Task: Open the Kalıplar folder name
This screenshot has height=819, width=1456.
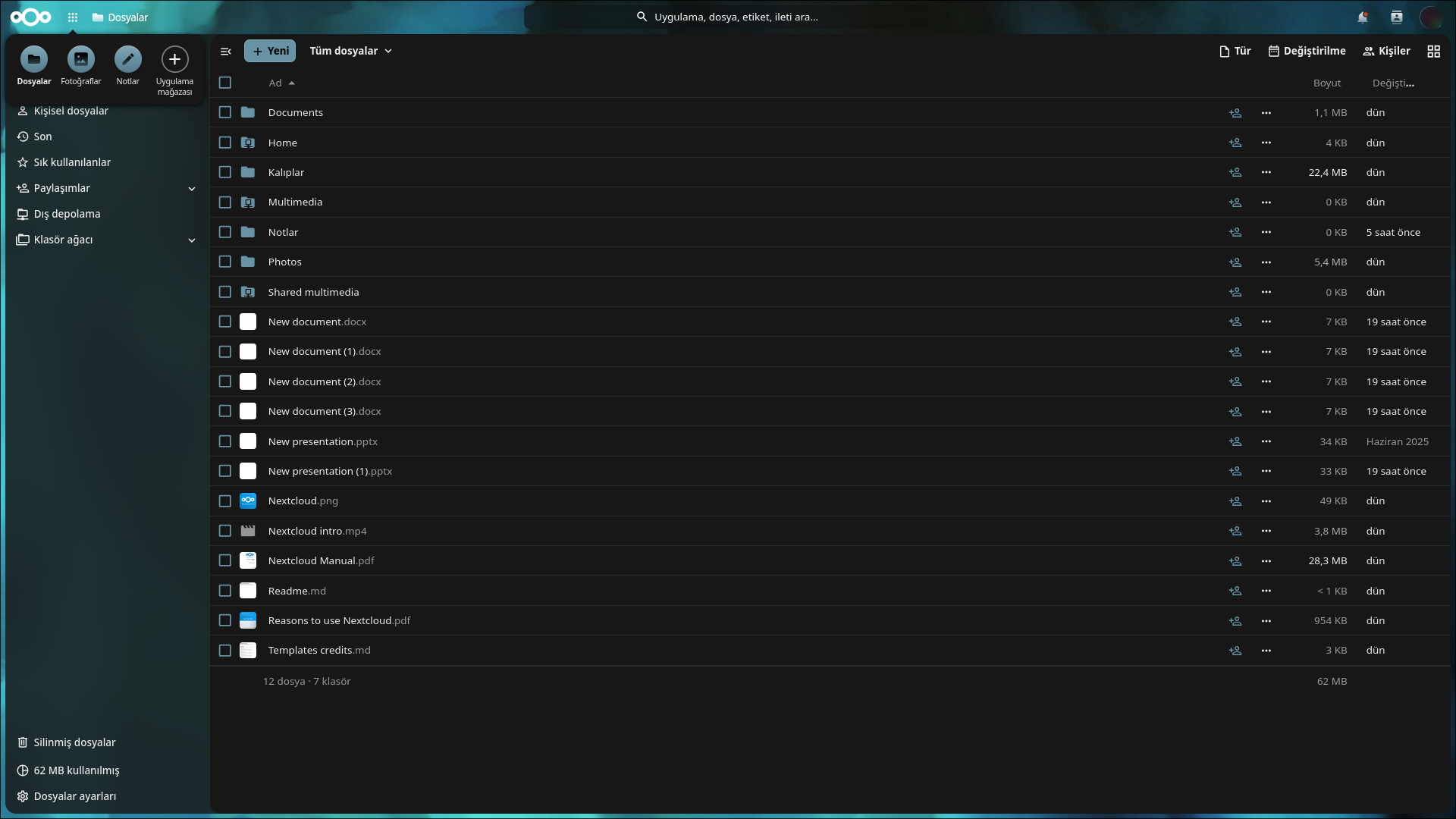Action: [286, 172]
